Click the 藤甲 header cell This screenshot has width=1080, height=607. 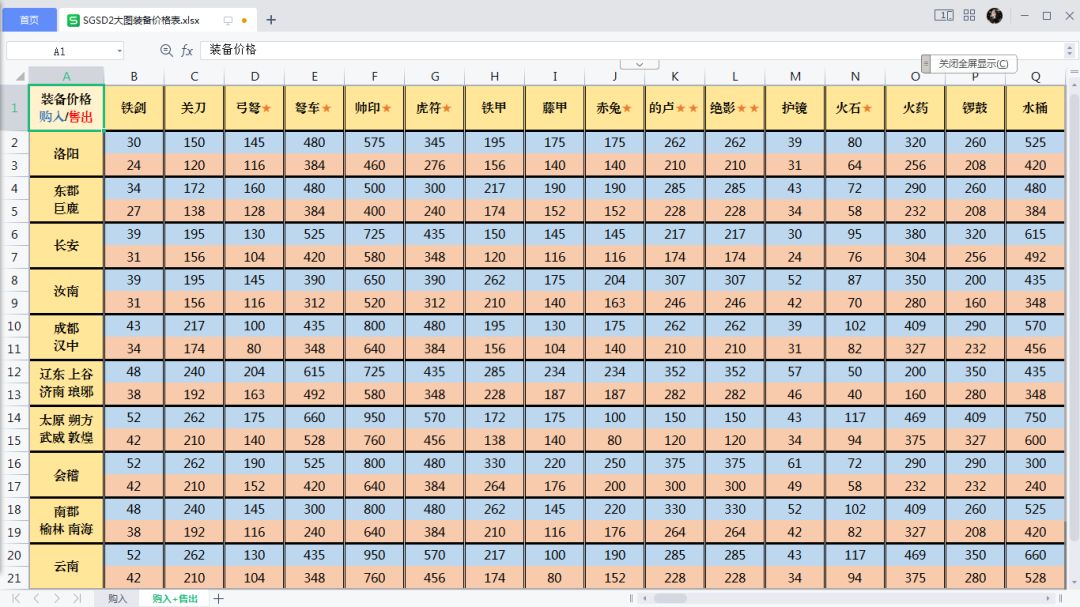[554, 107]
